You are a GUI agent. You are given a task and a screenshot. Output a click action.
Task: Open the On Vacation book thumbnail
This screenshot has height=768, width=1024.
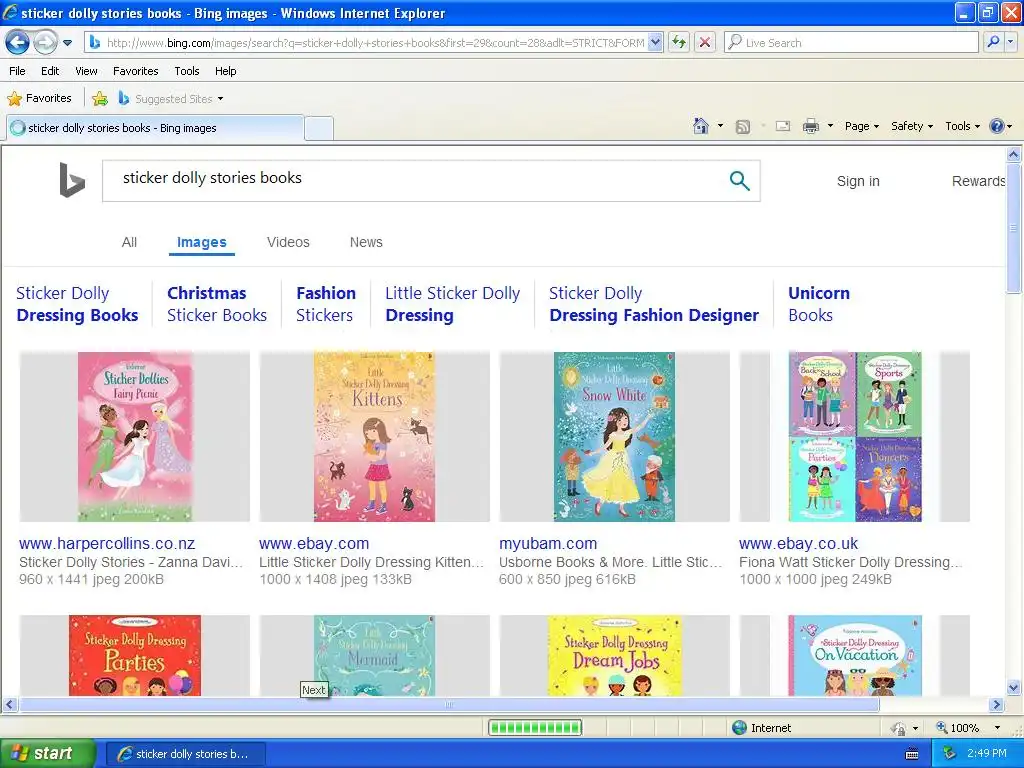pyautogui.click(x=854, y=655)
